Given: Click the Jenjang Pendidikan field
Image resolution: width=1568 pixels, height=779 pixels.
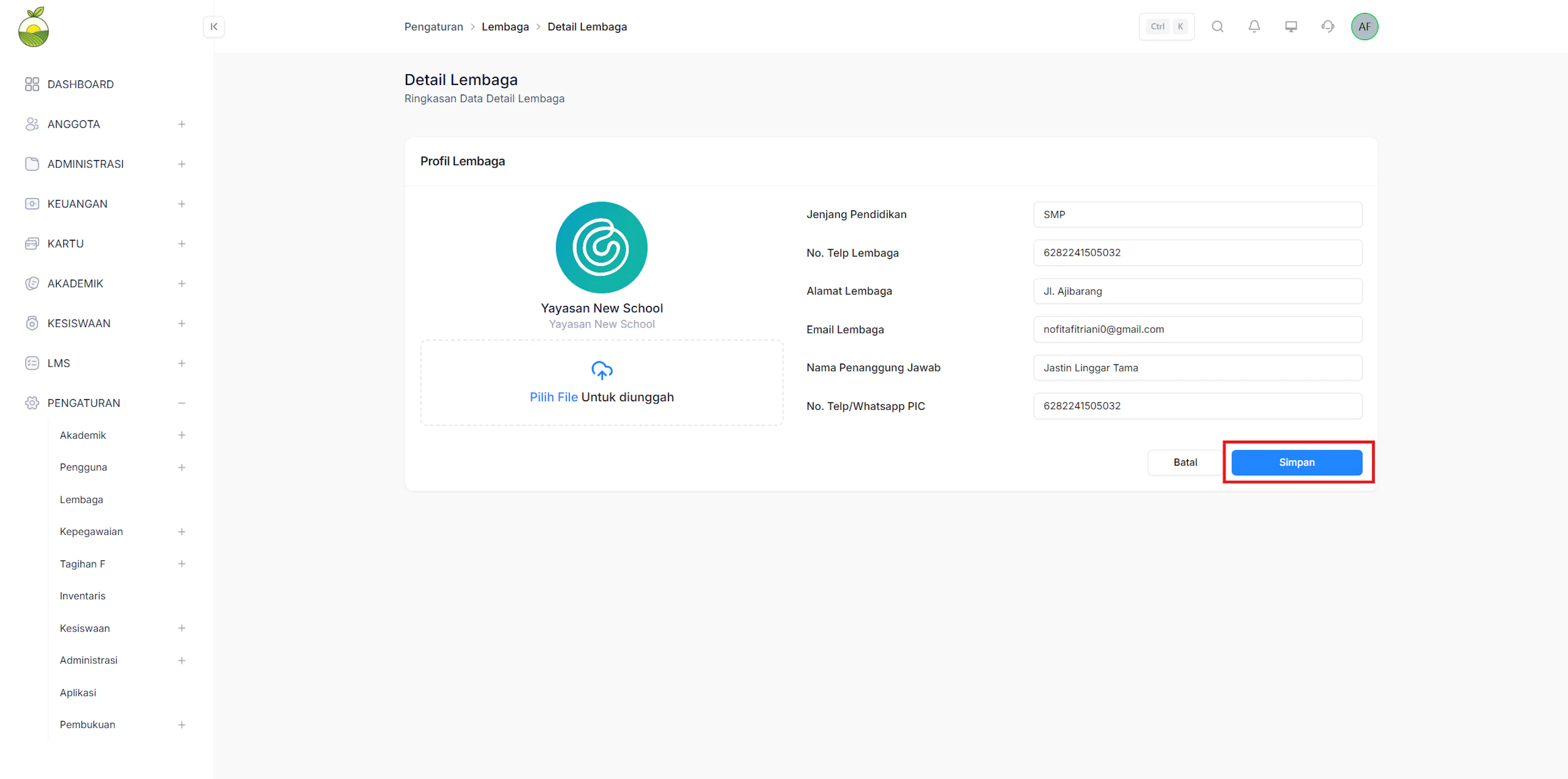Looking at the screenshot, I should coord(1197,214).
